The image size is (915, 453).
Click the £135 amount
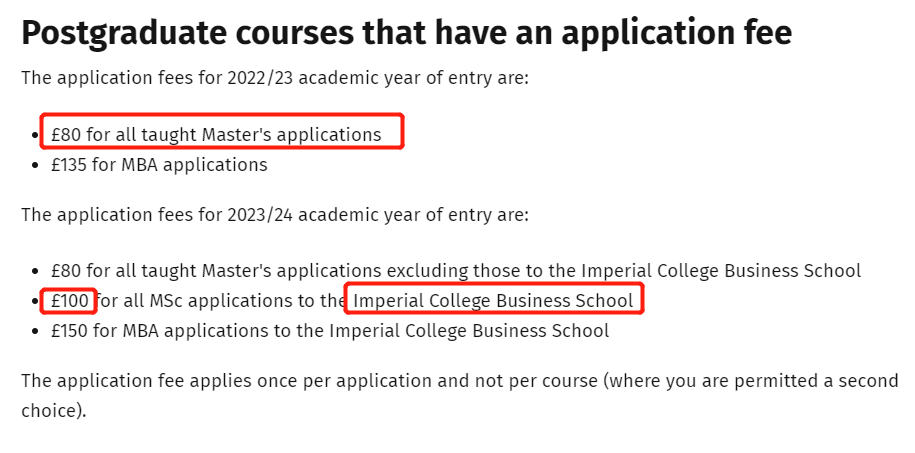click(x=70, y=164)
